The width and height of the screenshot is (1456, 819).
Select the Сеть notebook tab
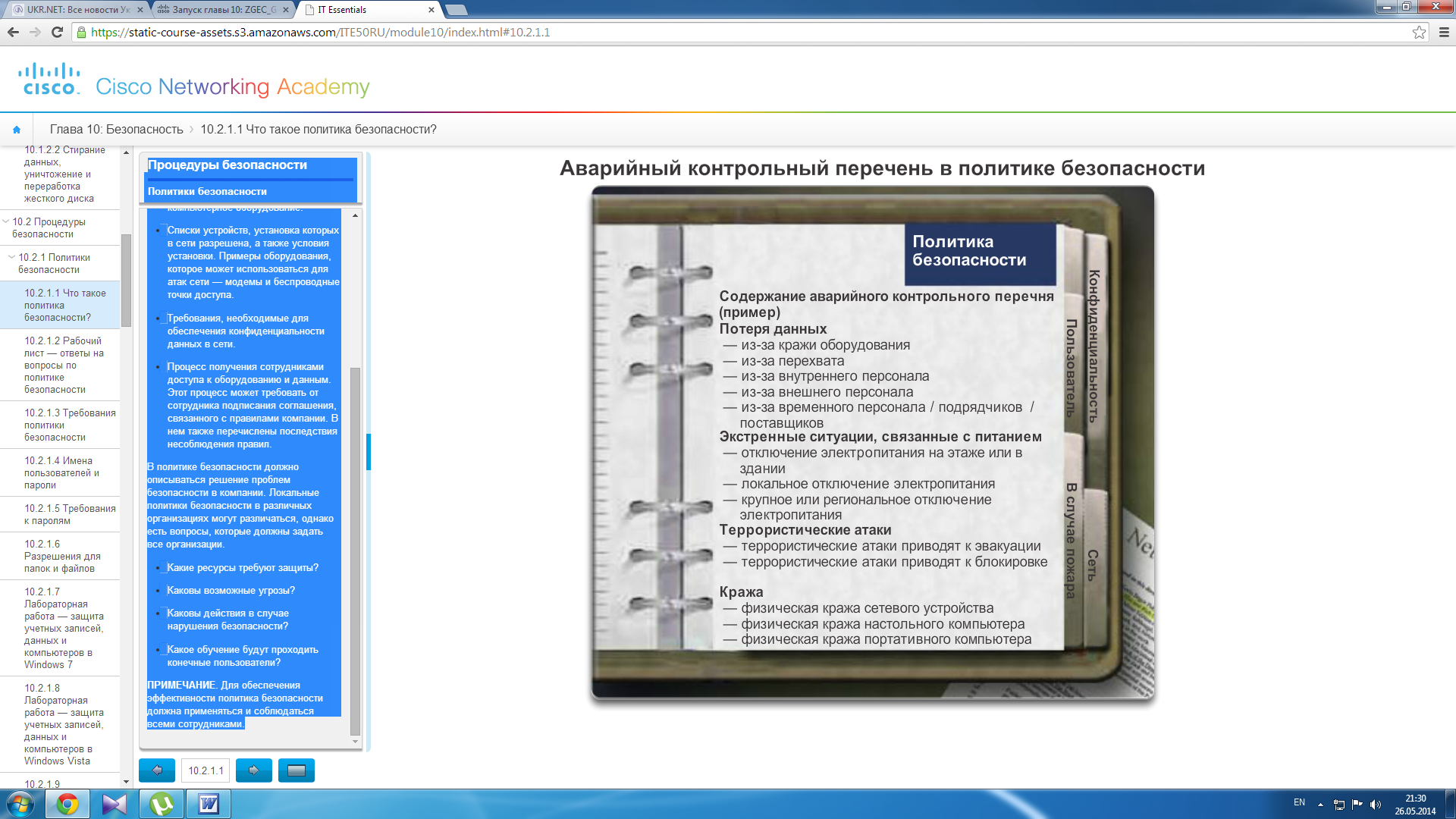pyautogui.click(x=1093, y=565)
